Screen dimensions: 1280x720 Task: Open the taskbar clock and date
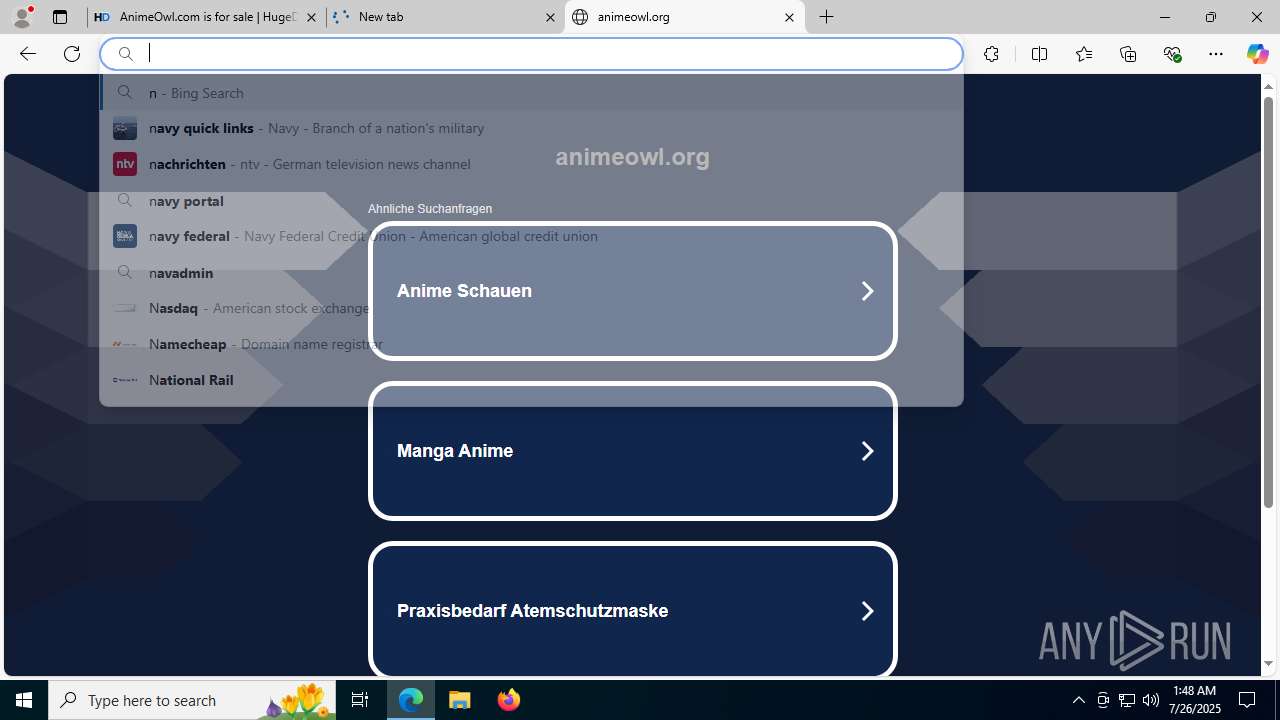coord(1196,700)
